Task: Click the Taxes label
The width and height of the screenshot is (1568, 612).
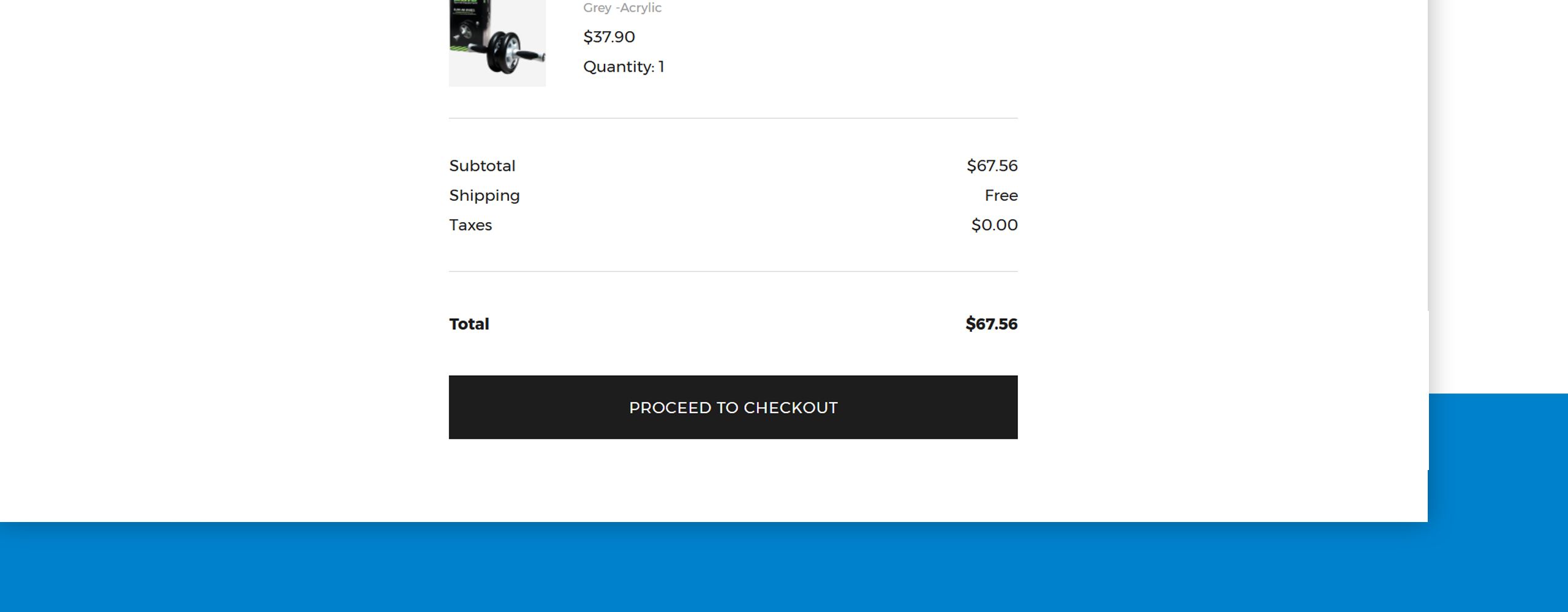Action: pyautogui.click(x=470, y=225)
